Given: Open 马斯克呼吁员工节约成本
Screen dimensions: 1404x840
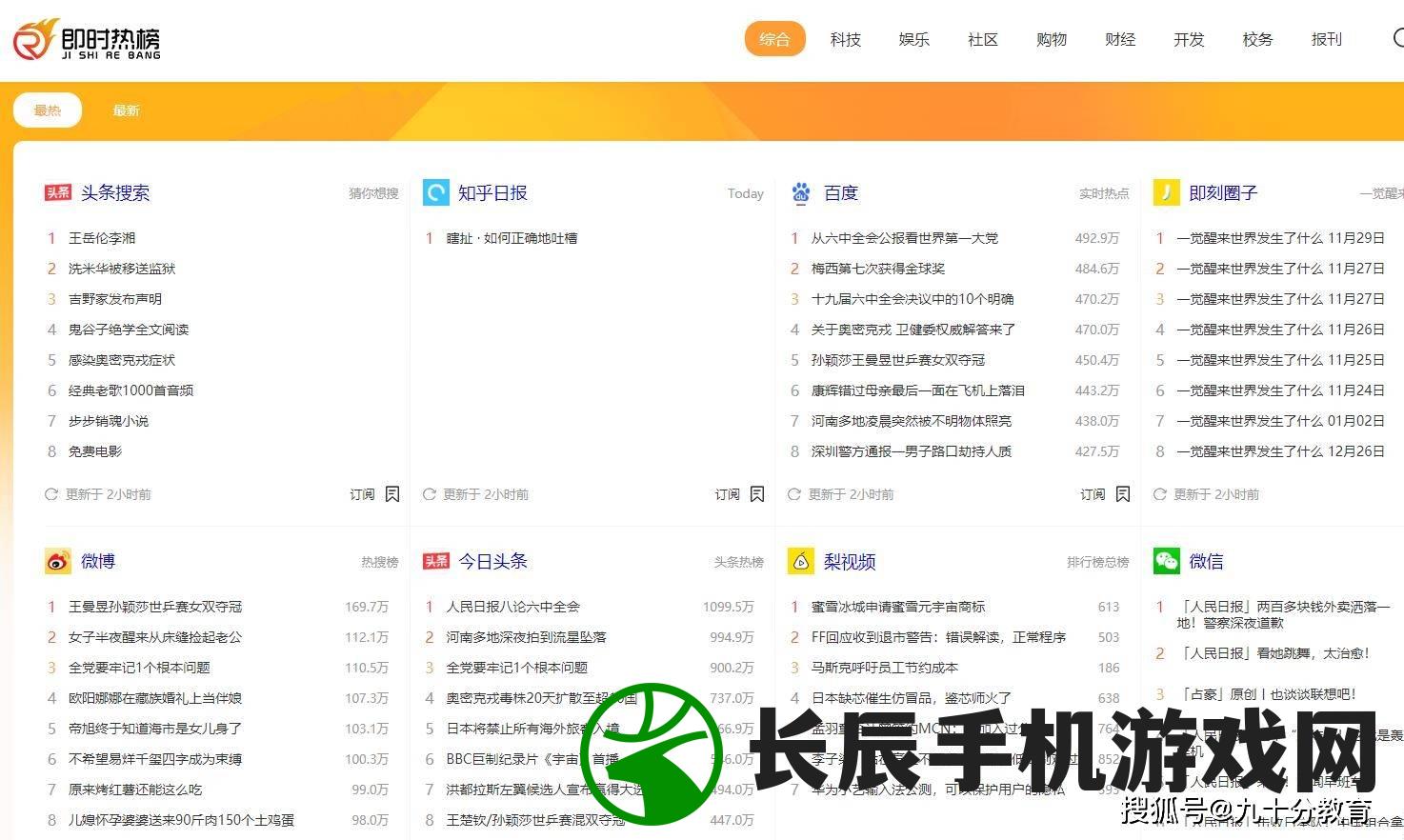Looking at the screenshot, I should click(885, 668).
